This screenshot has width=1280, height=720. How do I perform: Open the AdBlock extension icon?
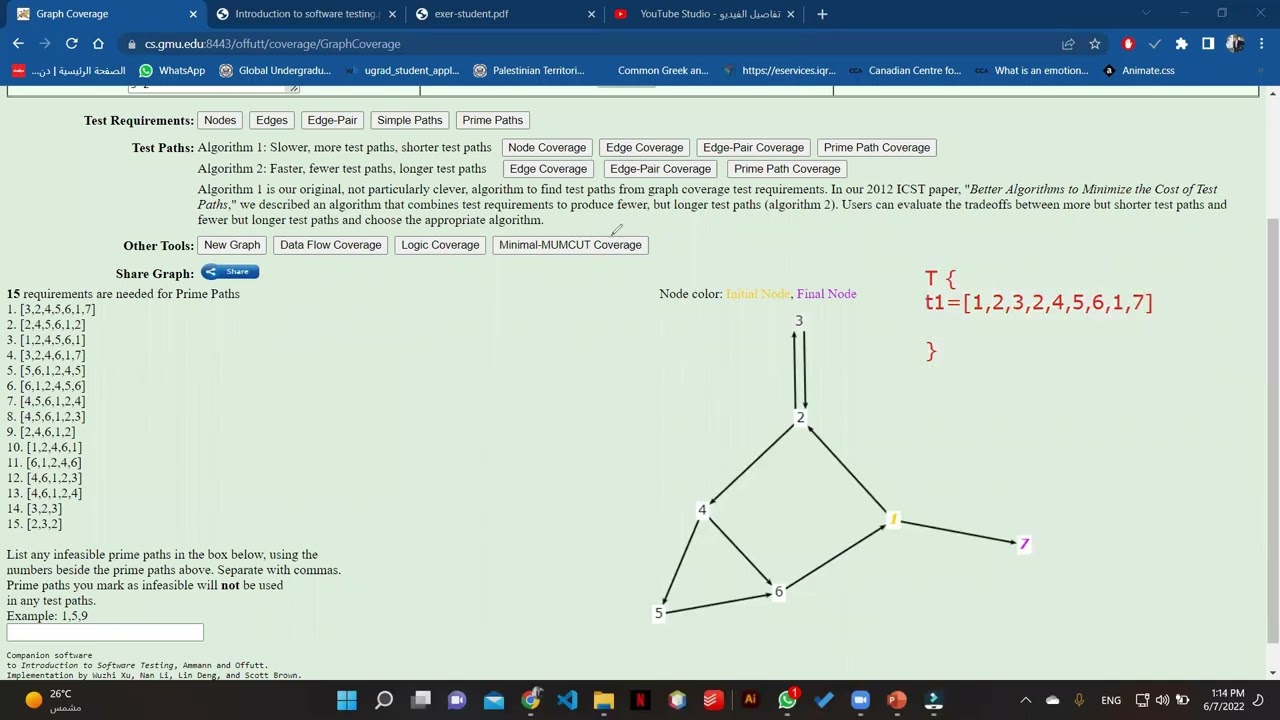tap(1128, 44)
